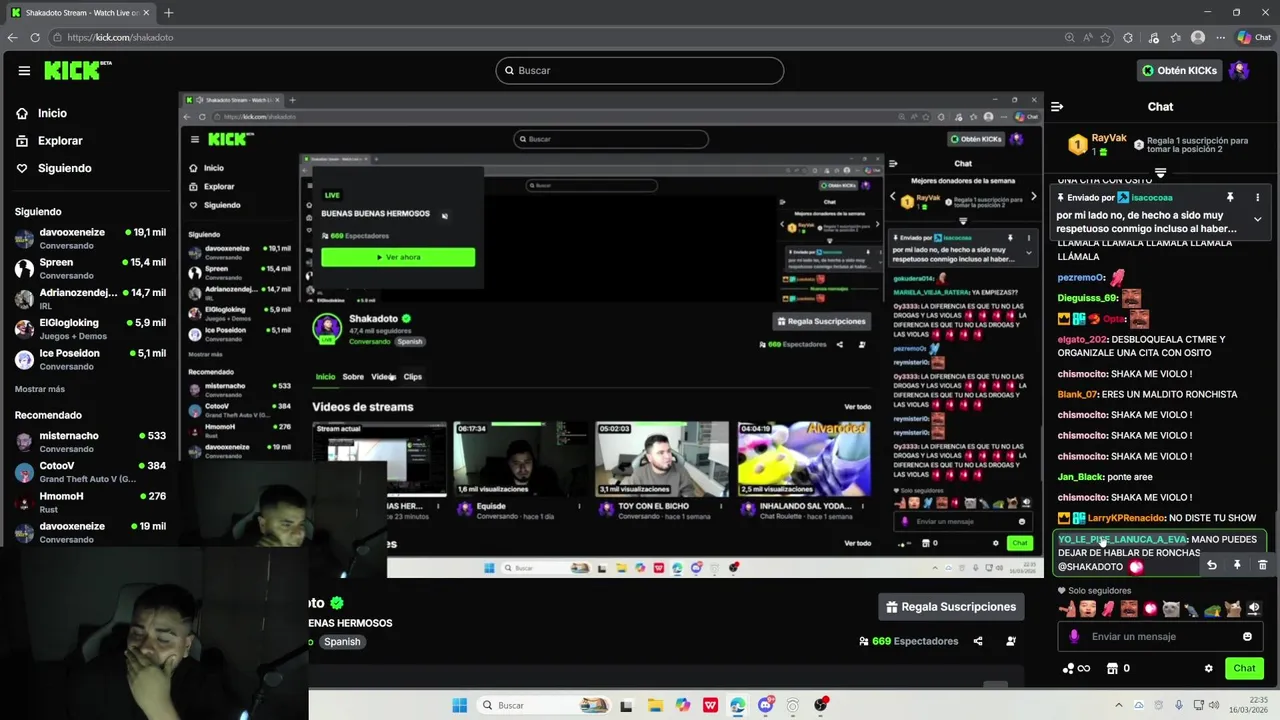Open Ice Poseidon channel in sidebar
This screenshot has height=720, width=1280.
pyautogui.click(x=90, y=359)
